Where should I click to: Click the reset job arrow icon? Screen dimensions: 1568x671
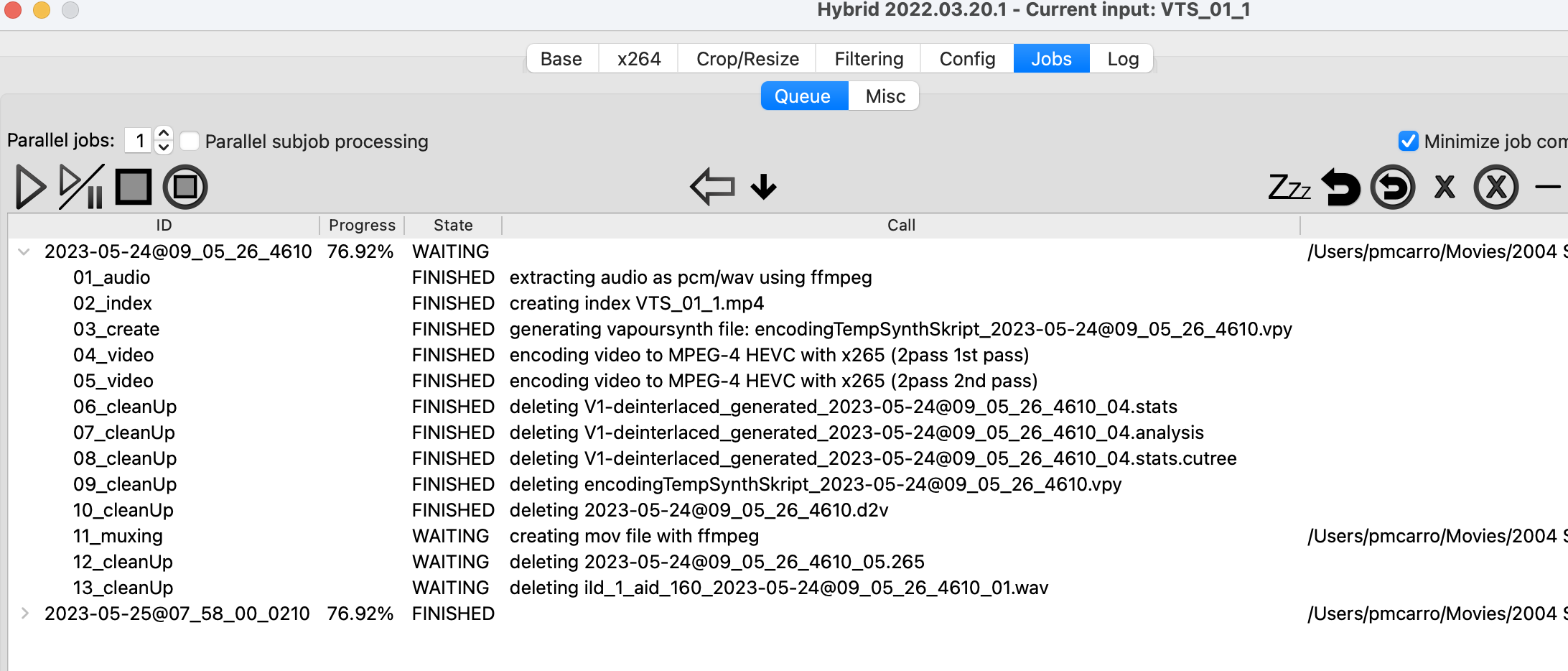[x=1340, y=187]
